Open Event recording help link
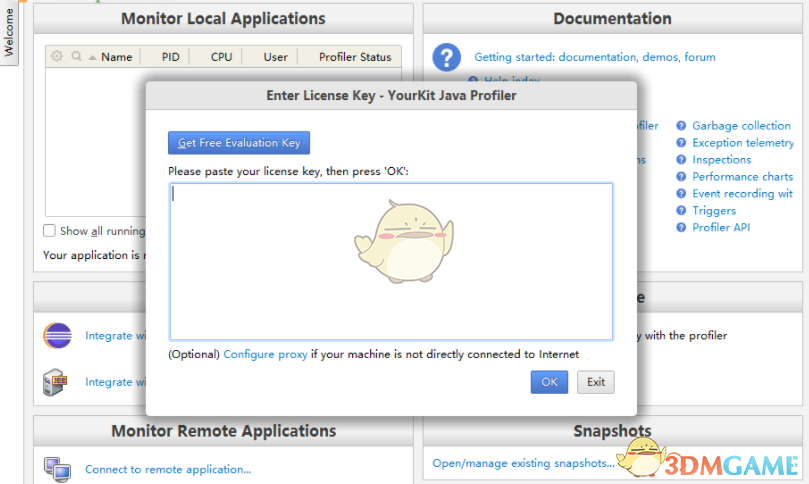 point(742,194)
